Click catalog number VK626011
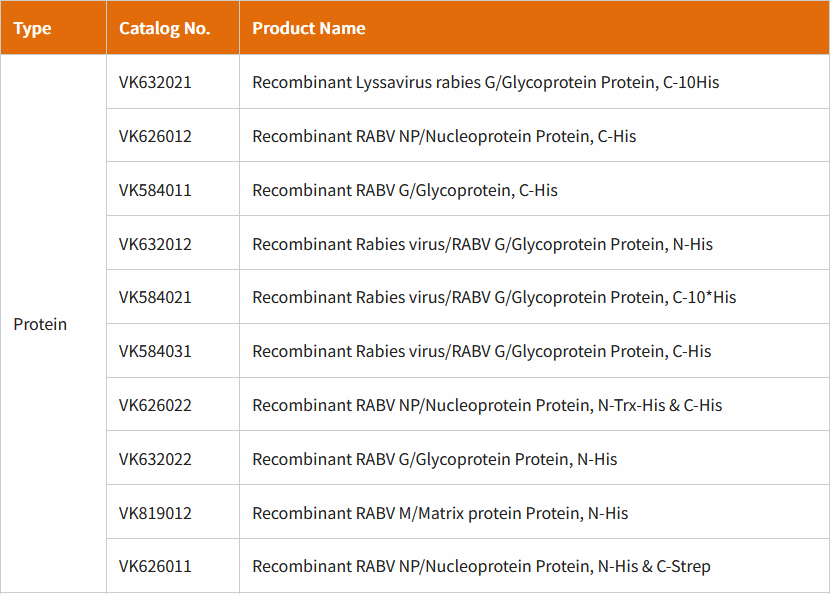The width and height of the screenshot is (832, 594). 155,566
